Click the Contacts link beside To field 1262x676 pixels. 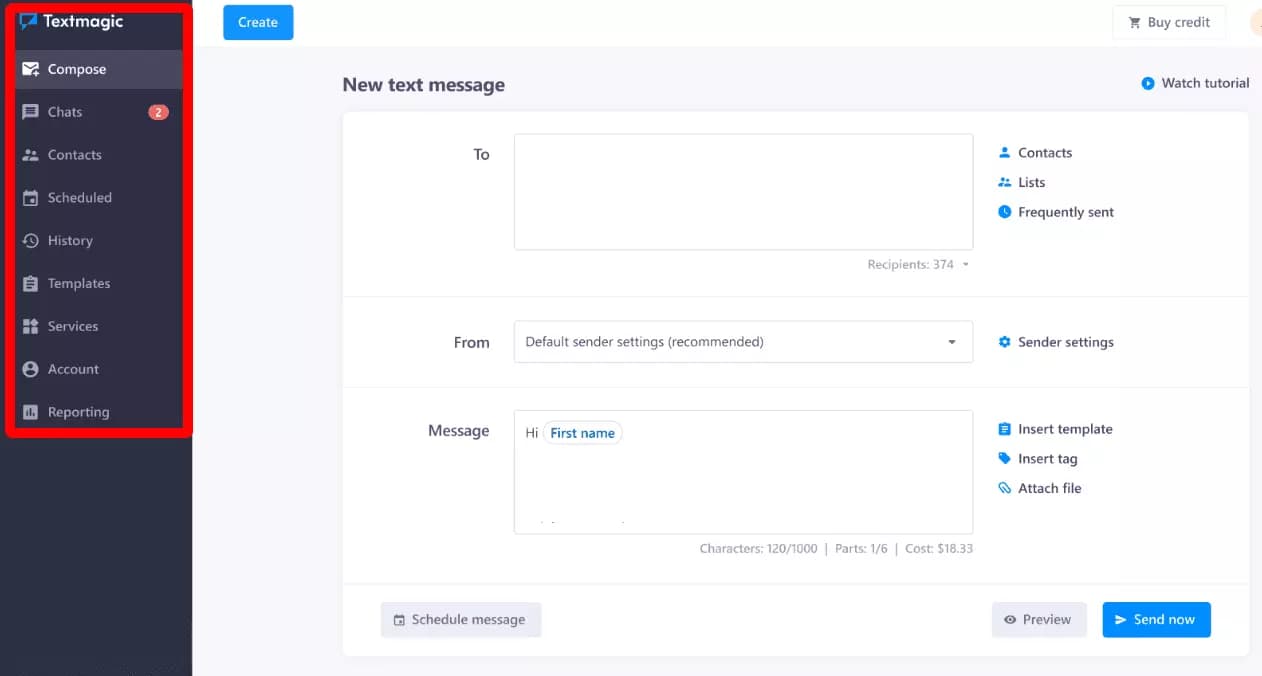(x=1045, y=153)
